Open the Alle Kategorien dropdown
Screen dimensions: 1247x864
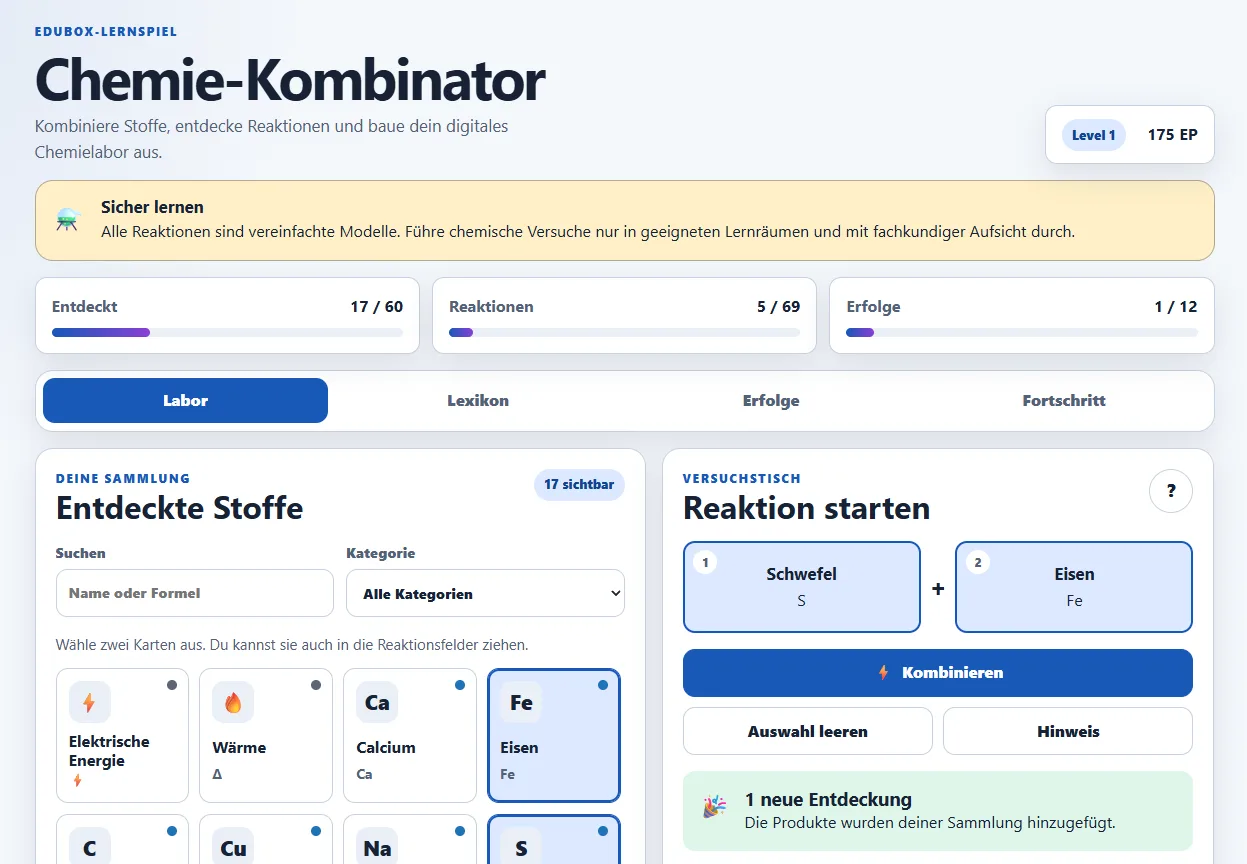485,593
